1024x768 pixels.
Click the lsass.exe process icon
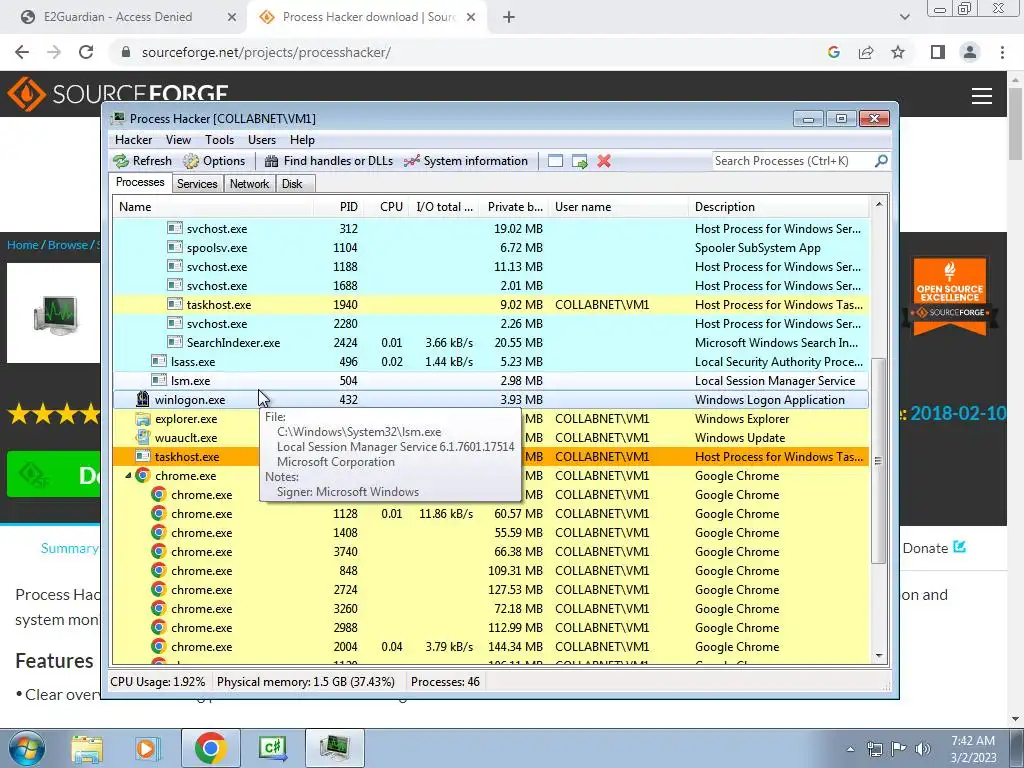[159, 361]
